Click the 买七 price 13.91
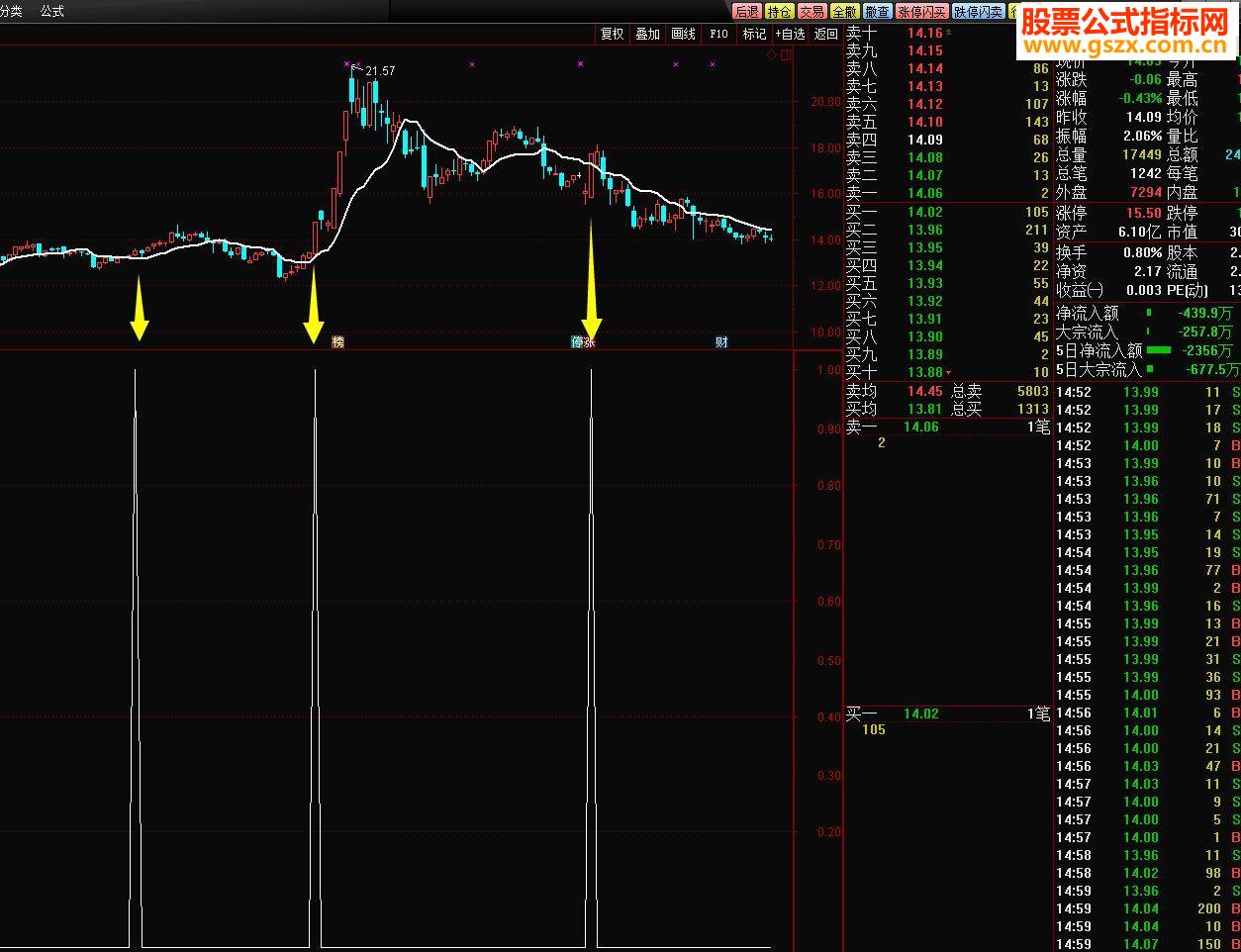Image resolution: width=1241 pixels, height=952 pixels. [925, 319]
